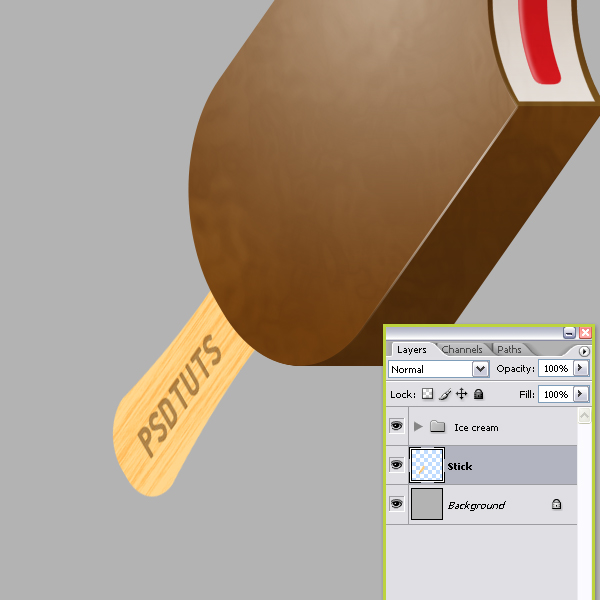
Task: Click the Opacity value field
Action: [x=556, y=368]
